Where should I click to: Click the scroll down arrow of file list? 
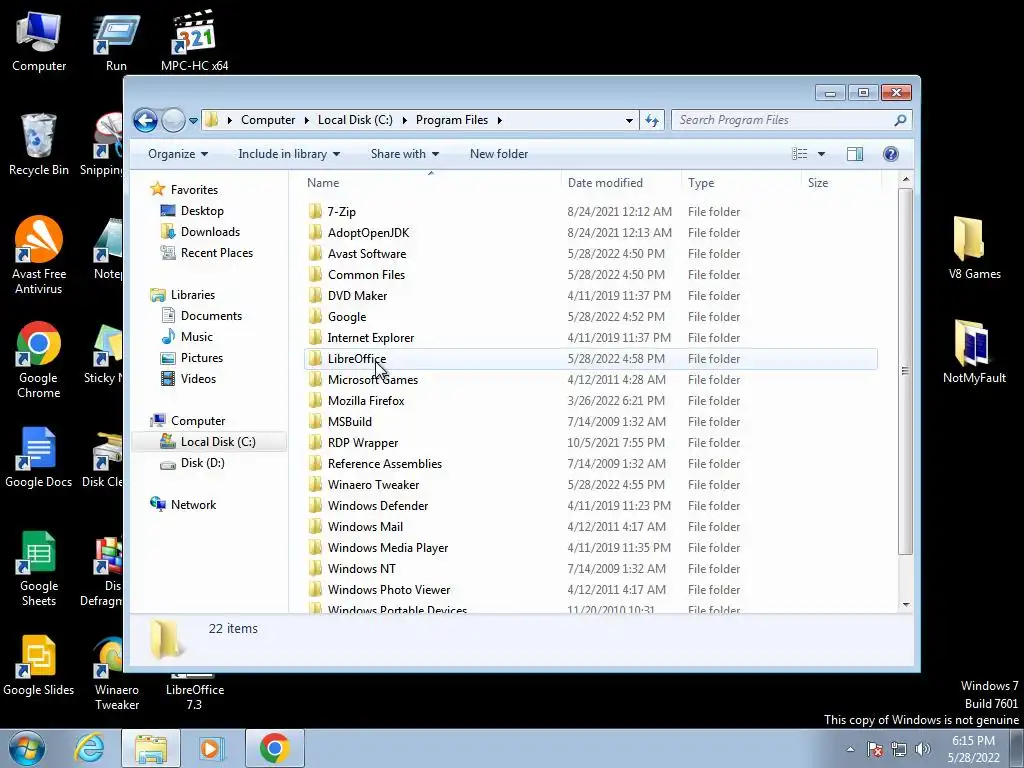pyautogui.click(x=905, y=605)
